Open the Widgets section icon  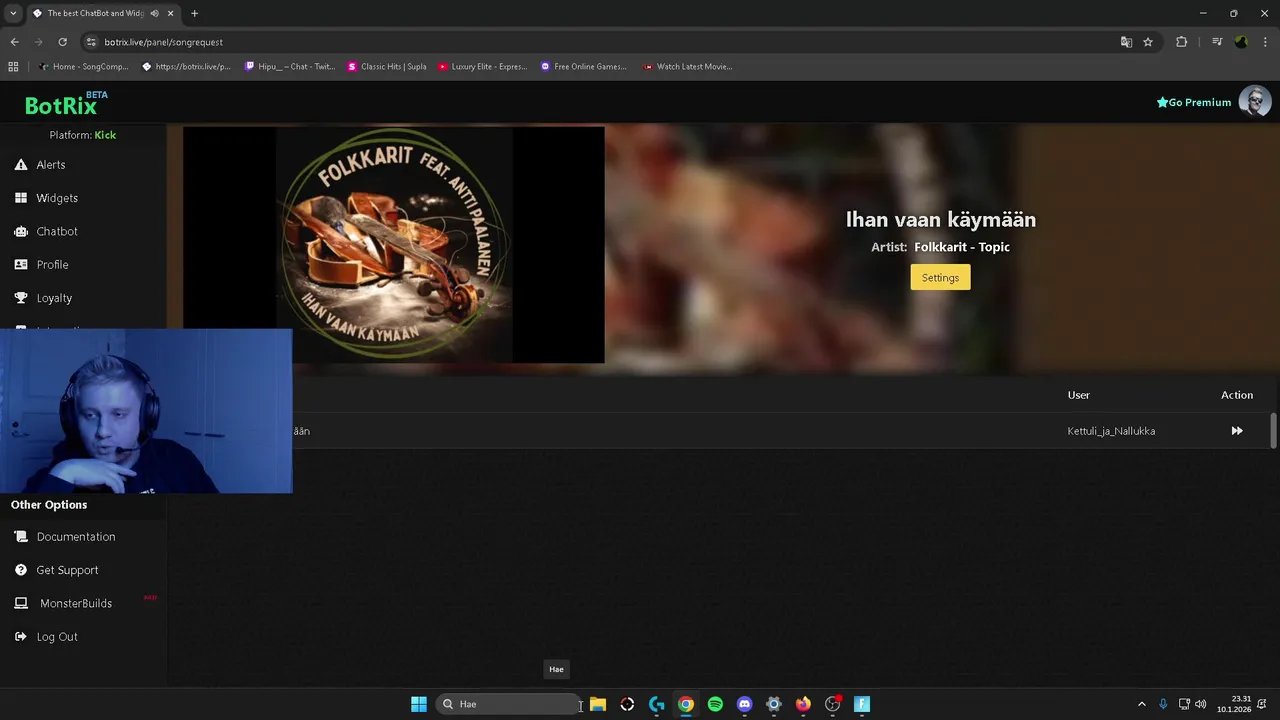point(21,198)
